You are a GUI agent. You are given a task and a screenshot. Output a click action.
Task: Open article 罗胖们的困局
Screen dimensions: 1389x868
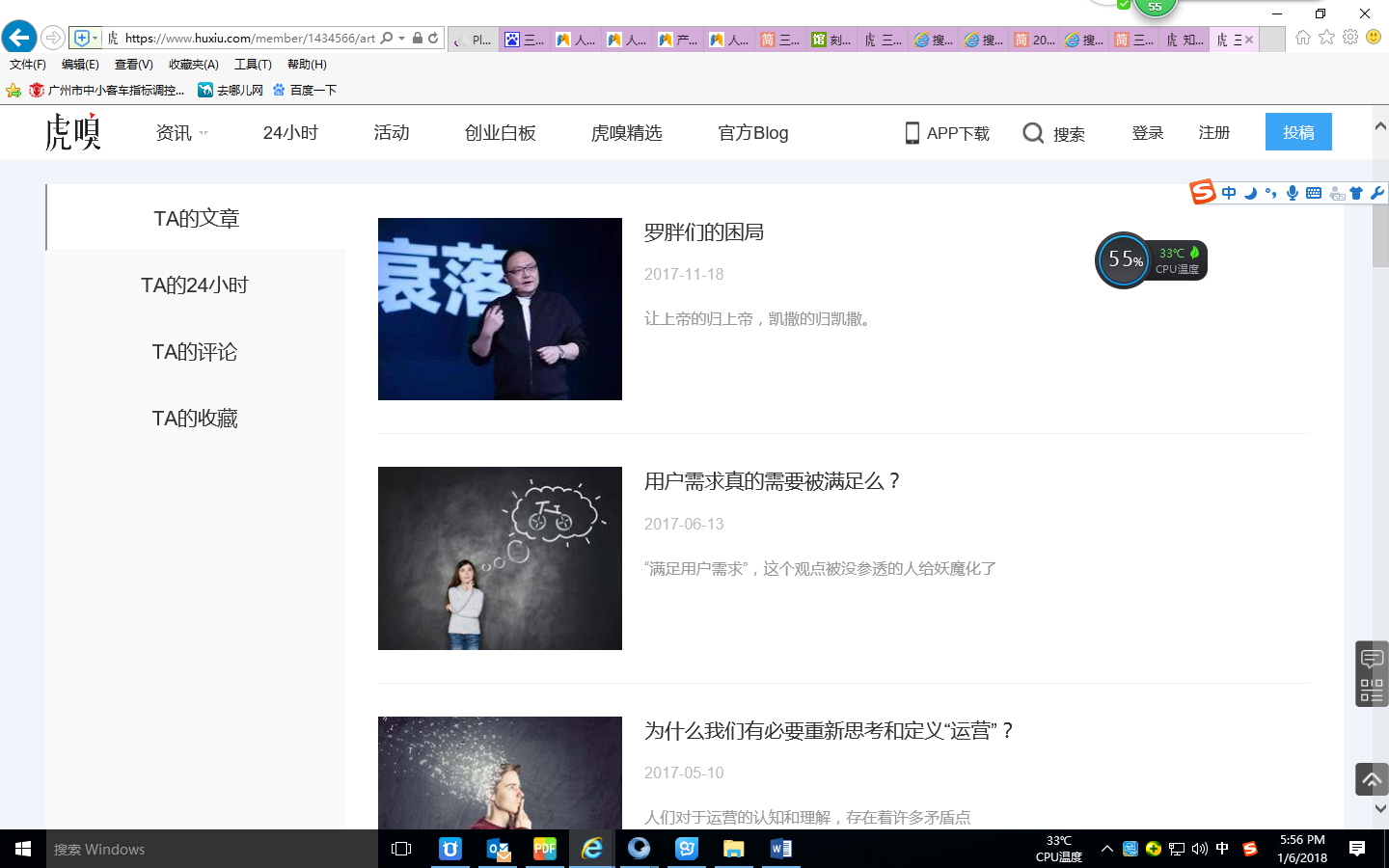(x=704, y=232)
